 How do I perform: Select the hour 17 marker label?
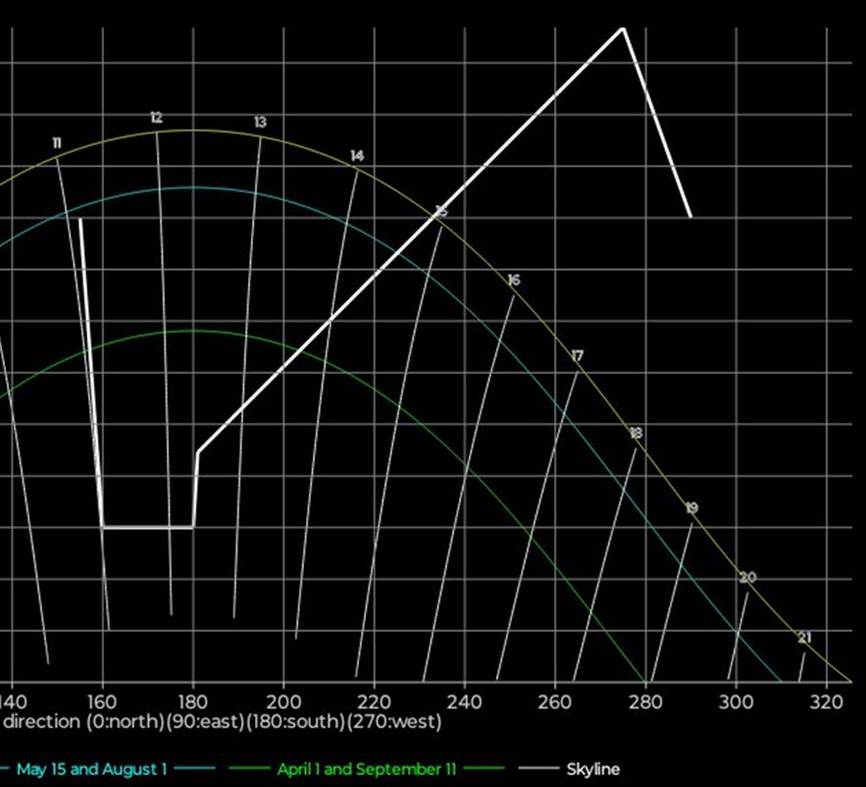click(x=576, y=354)
